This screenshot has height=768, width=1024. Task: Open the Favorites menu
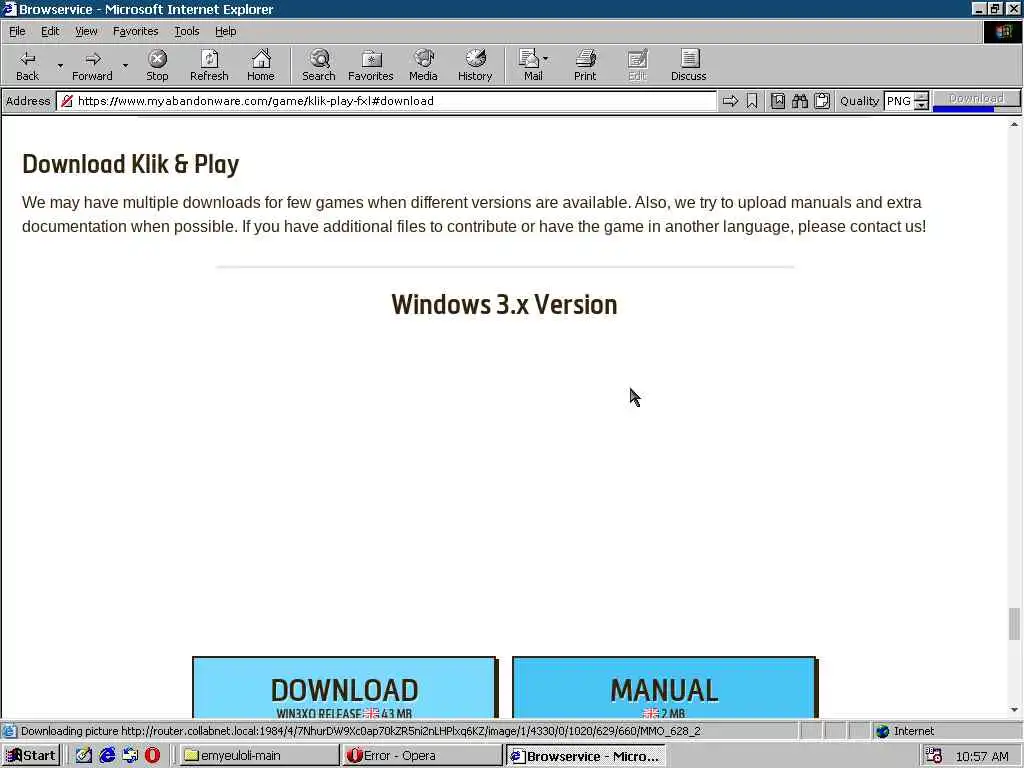[135, 31]
